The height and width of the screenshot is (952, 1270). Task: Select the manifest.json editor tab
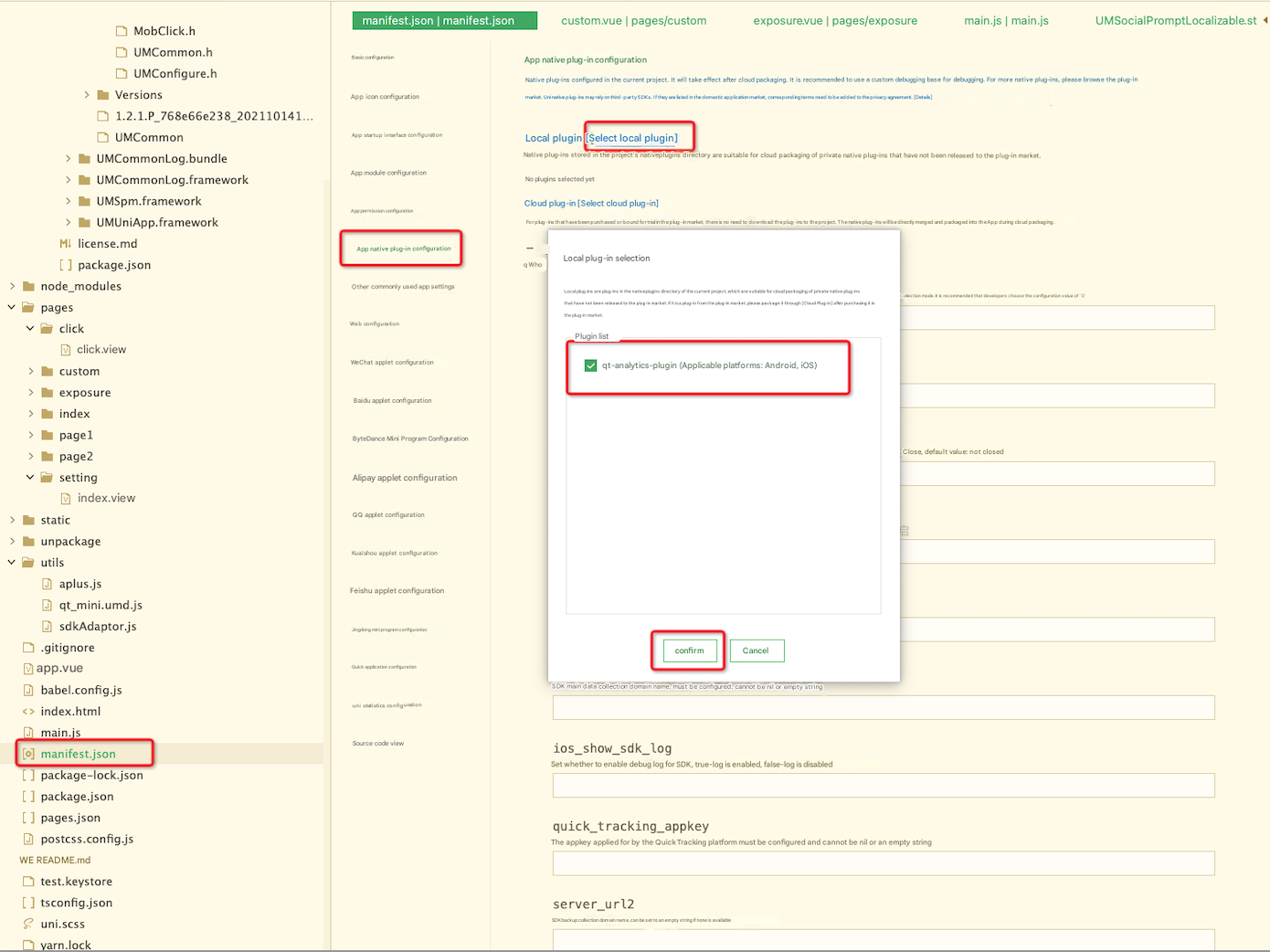pyautogui.click(x=445, y=20)
